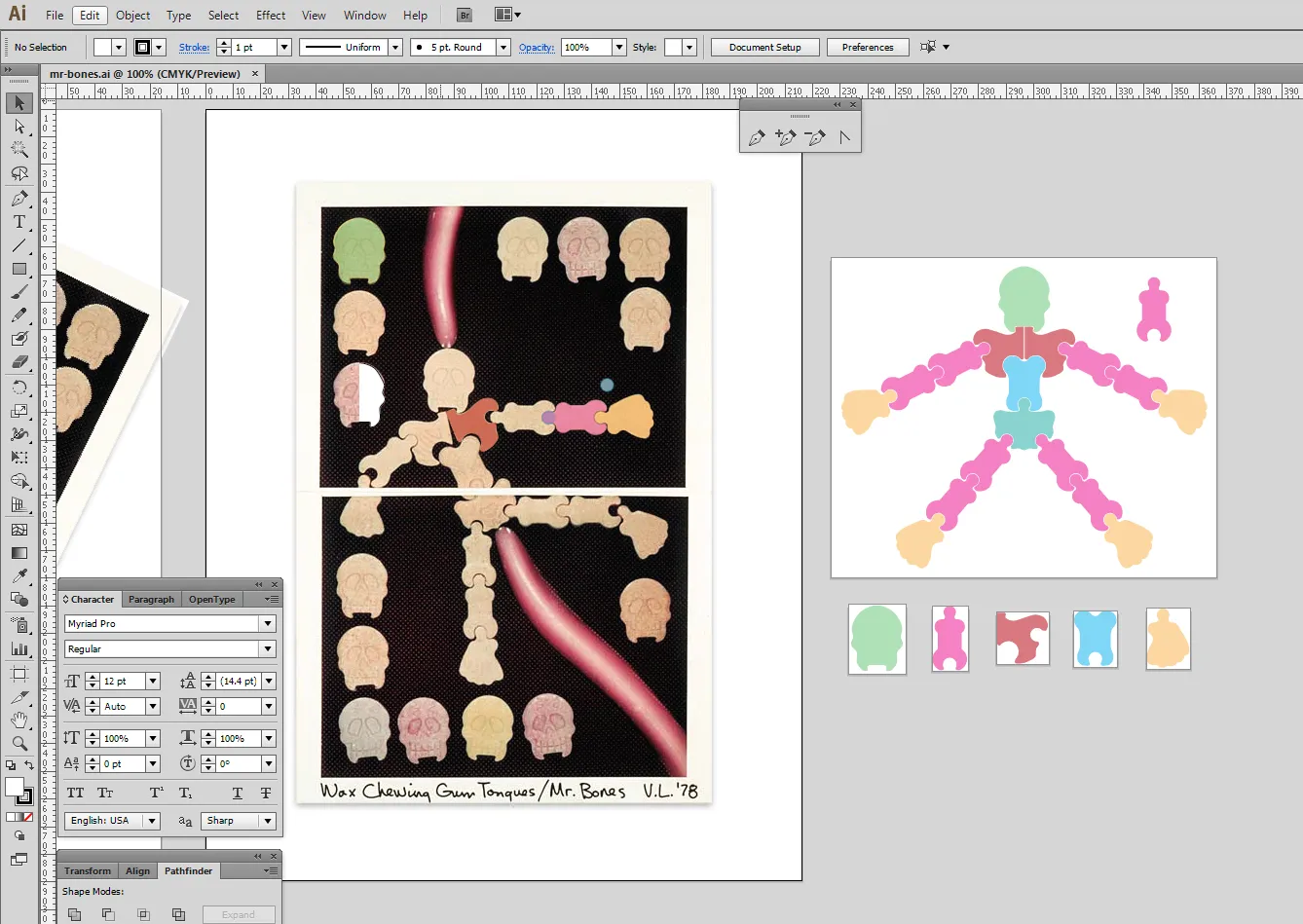Image resolution: width=1303 pixels, height=924 pixels.
Task: Click the Preferences button
Action: point(868,47)
